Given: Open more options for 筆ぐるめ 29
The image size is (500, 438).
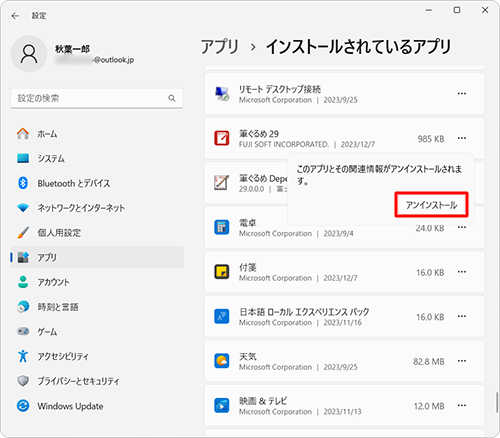Looking at the screenshot, I should [462, 138].
